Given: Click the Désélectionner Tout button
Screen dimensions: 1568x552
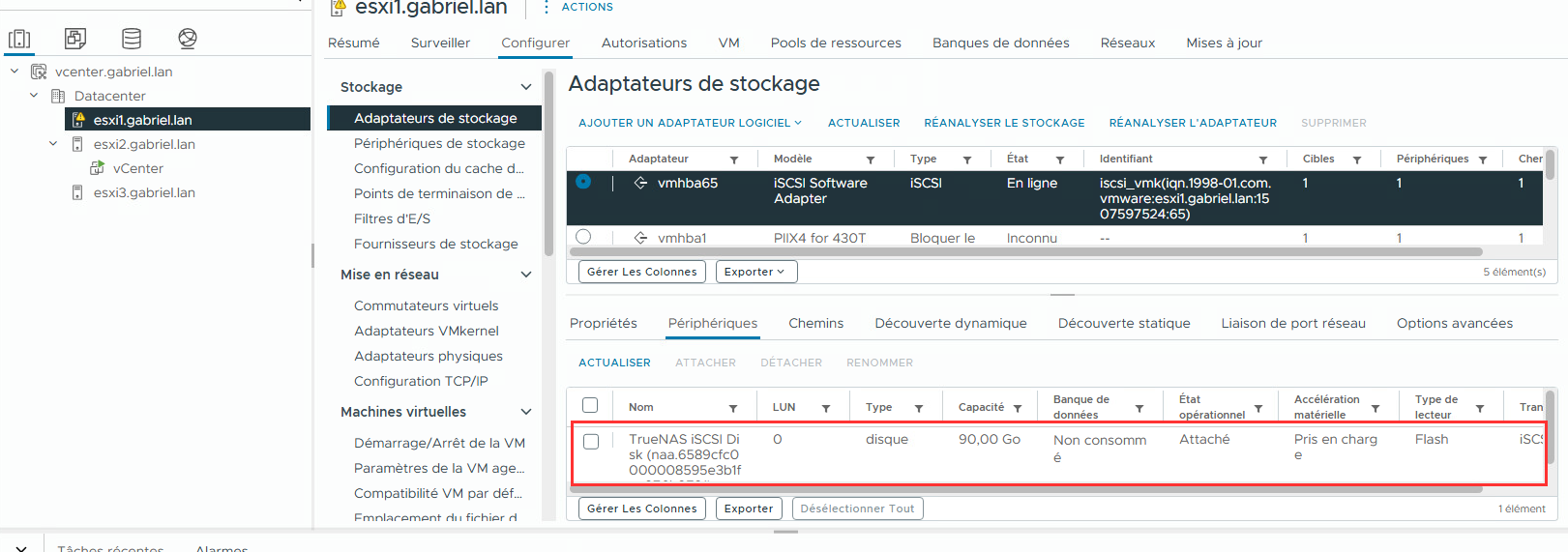Looking at the screenshot, I should coord(857,508).
